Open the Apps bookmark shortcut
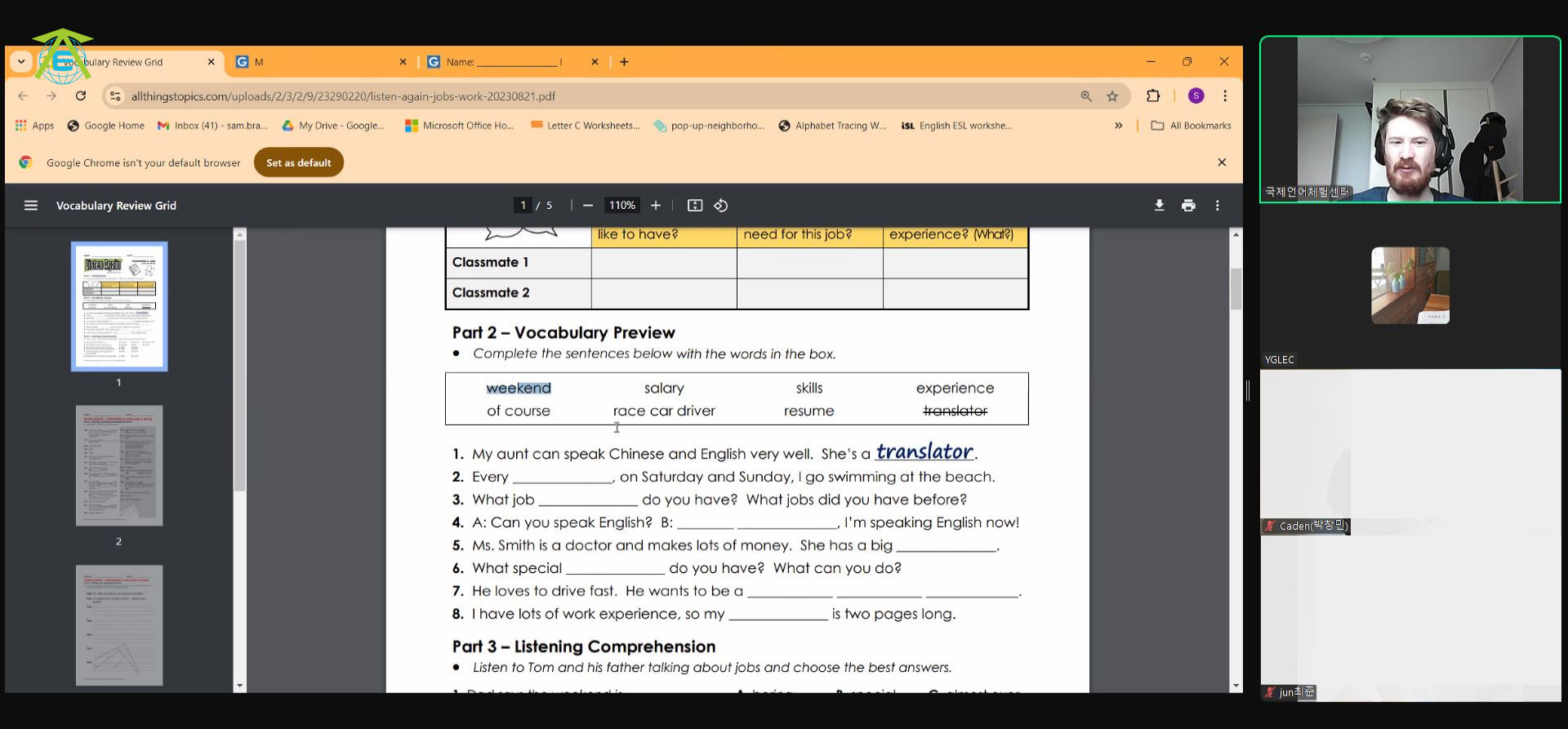This screenshot has height=729, width=1568. 34,126
